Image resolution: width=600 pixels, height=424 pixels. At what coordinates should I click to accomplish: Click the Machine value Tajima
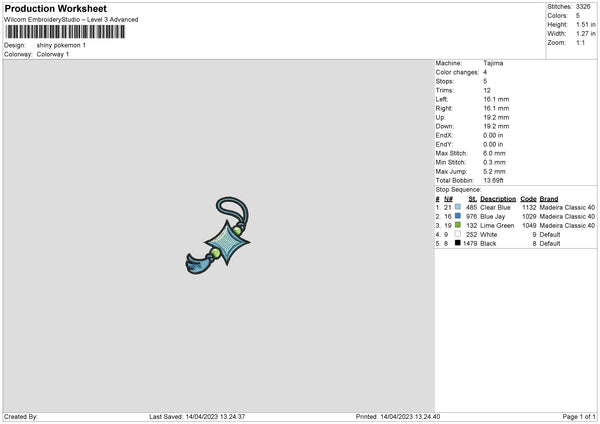coord(493,63)
